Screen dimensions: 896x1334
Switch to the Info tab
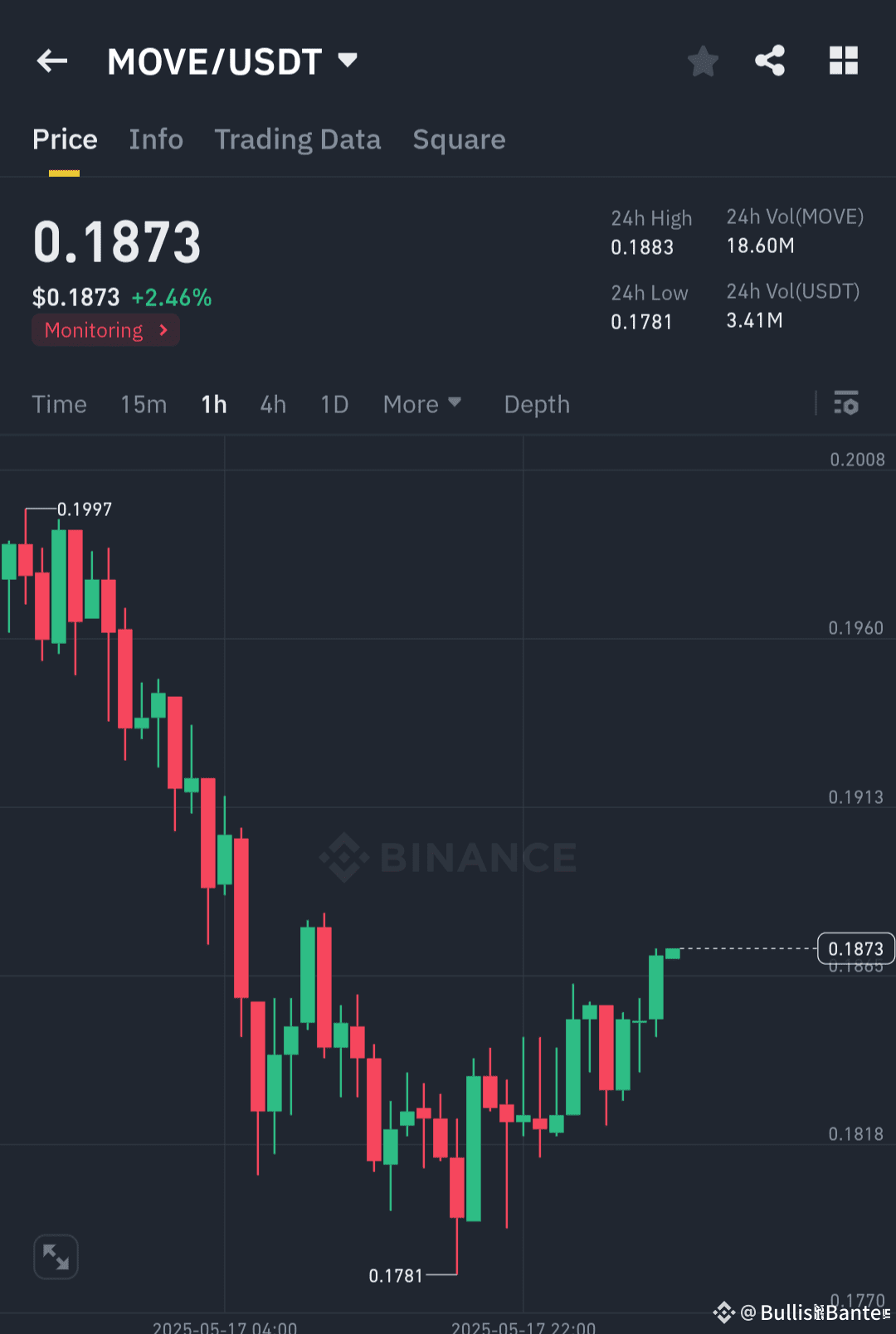156,139
